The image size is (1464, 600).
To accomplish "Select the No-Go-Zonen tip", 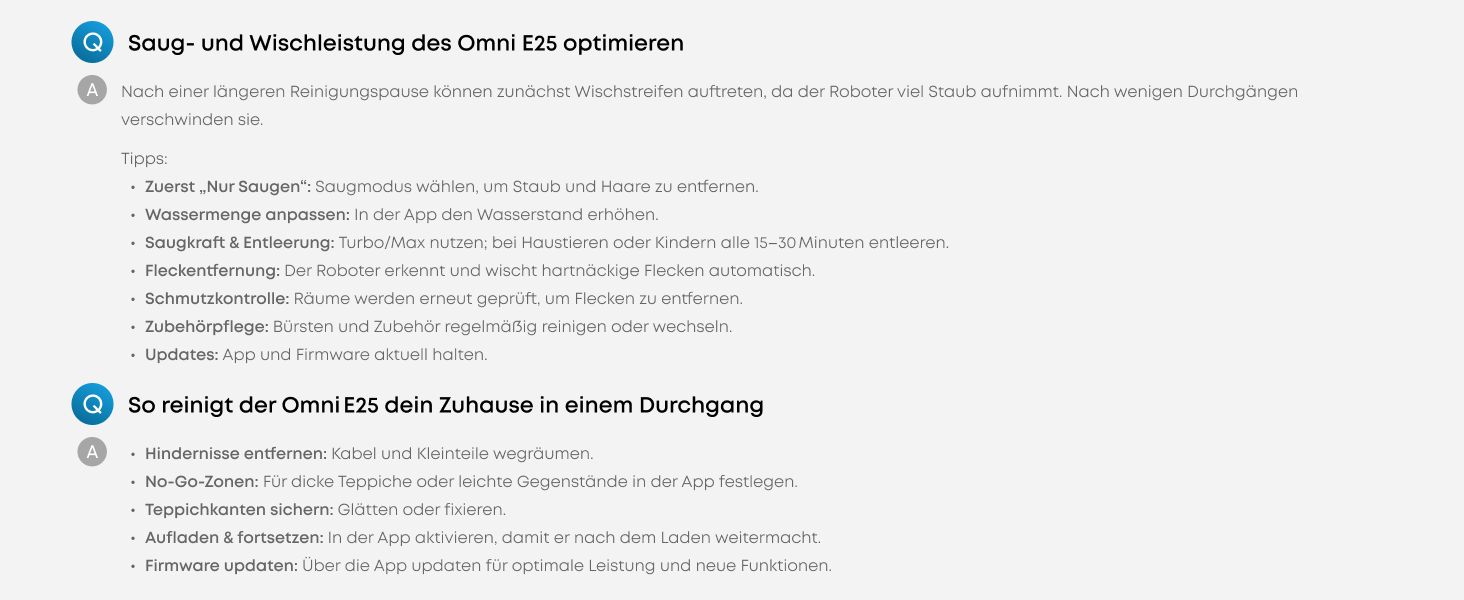I will pyautogui.click(x=201, y=482).
